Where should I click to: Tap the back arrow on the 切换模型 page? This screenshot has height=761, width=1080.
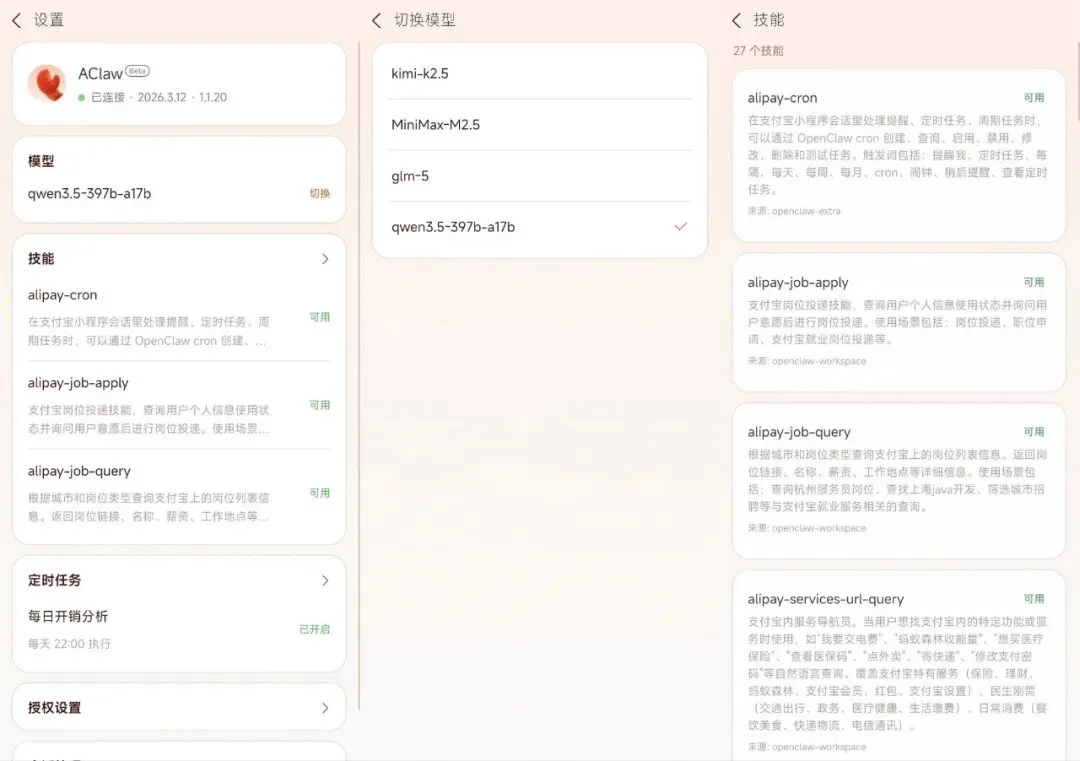[x=375, y=19]
